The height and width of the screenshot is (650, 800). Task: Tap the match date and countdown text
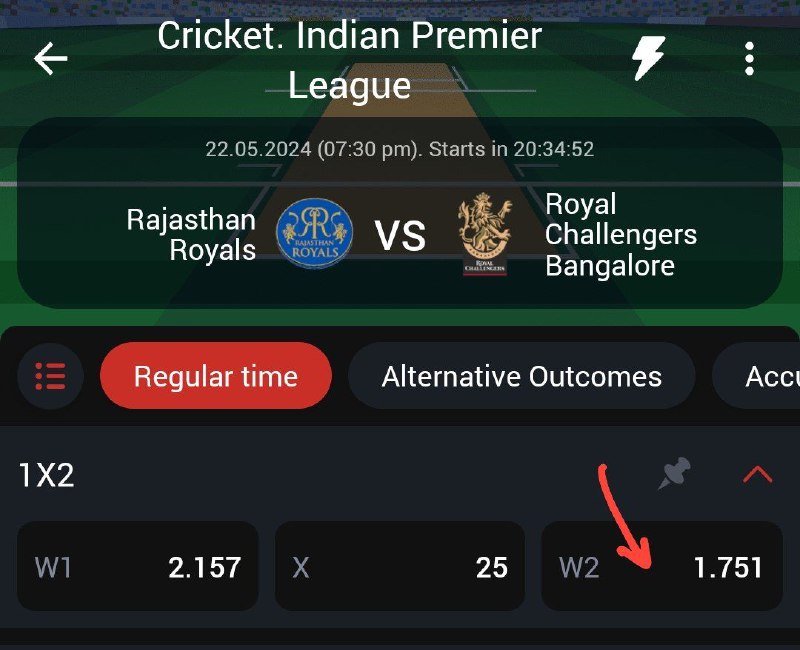[399, 149]
